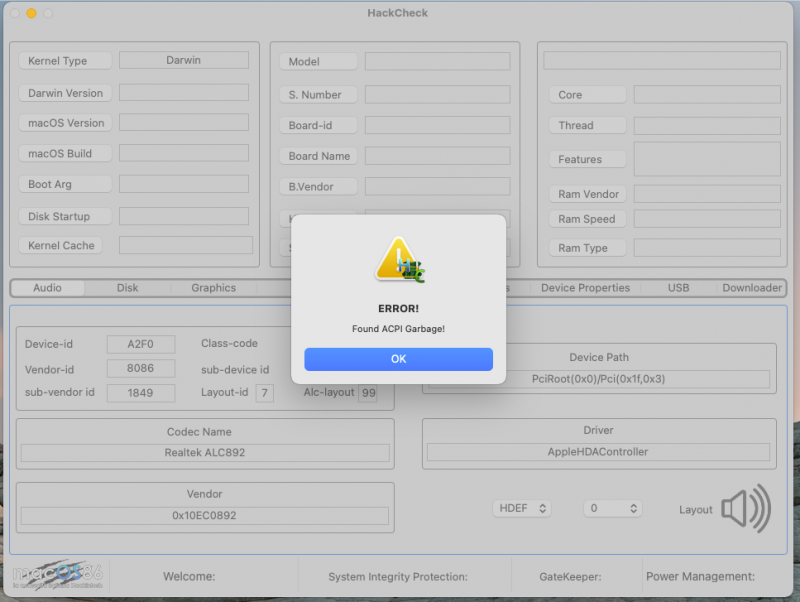Click the GateKeeper: status label
The width and height of the screenshot is (800, 602).
tap(570, 576)
